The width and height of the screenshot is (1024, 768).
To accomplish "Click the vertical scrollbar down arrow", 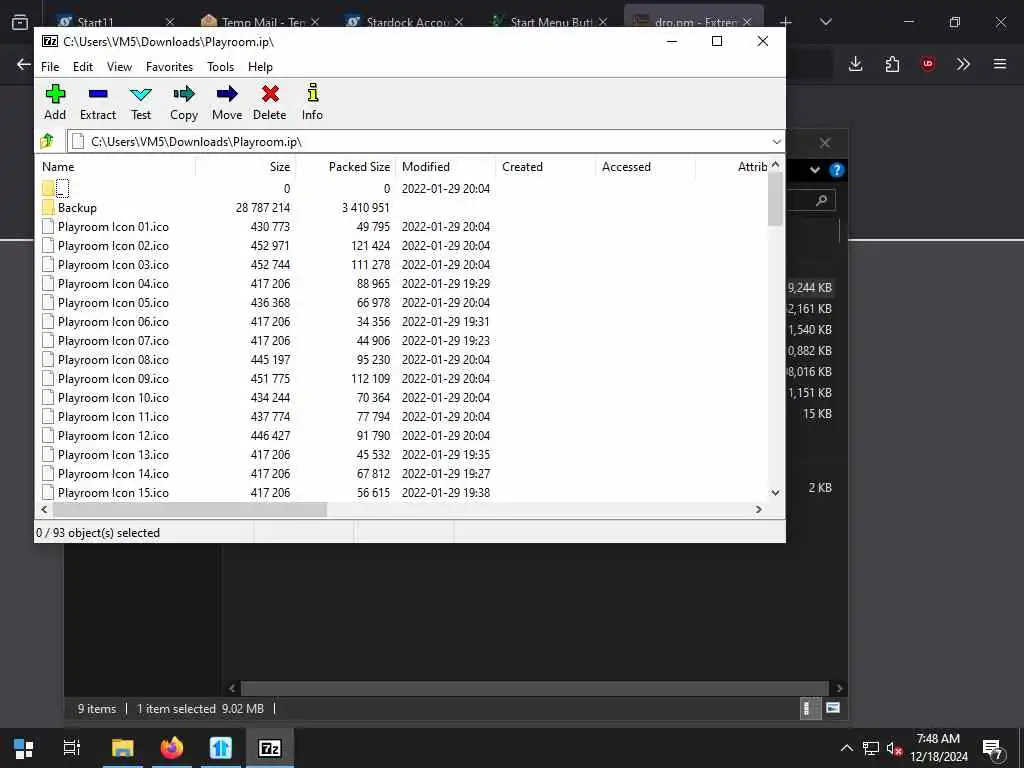I will pos(776,492).
